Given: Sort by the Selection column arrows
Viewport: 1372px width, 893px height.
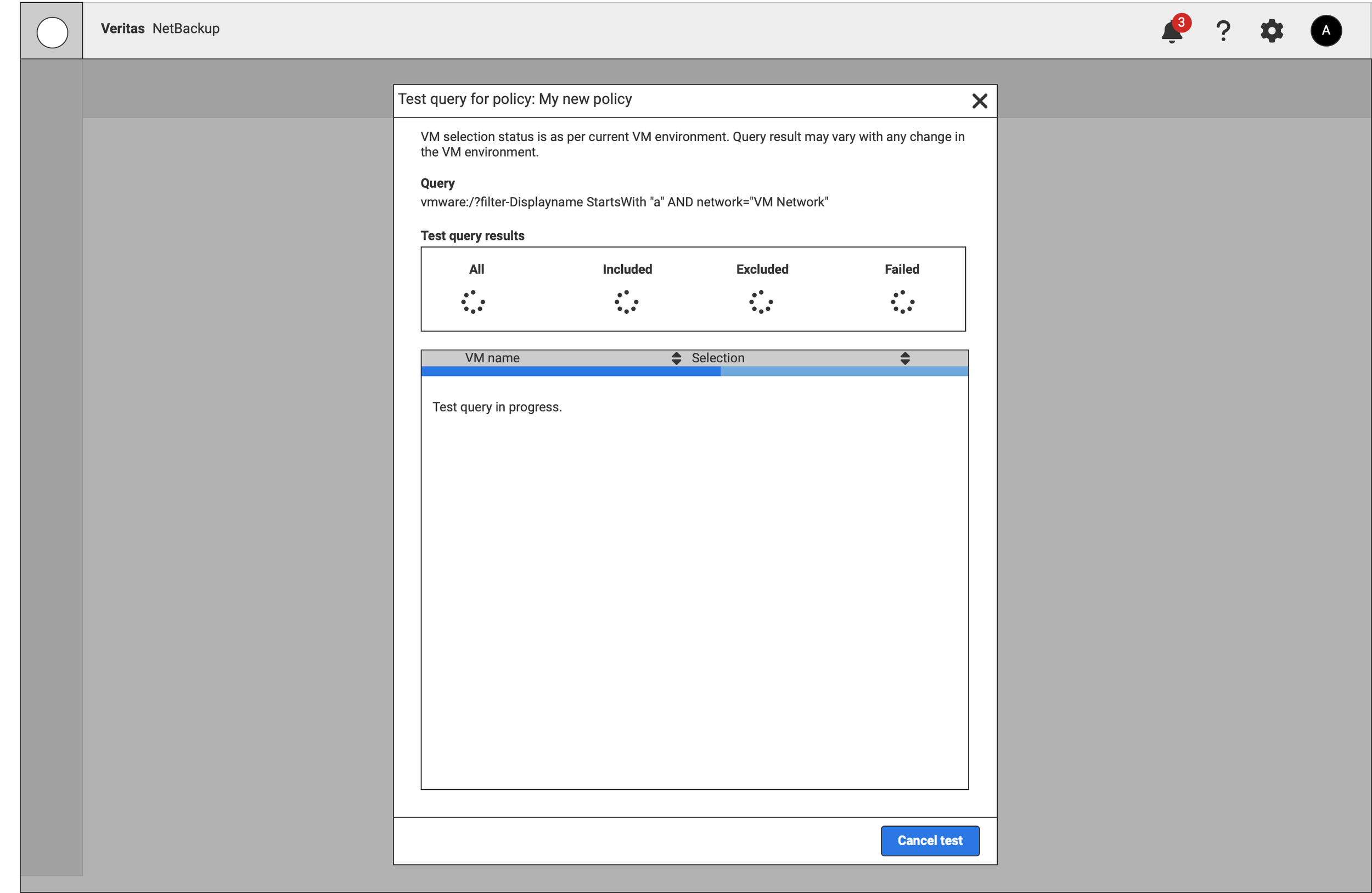Looking at the screenshot, I should [x=904, y=358].
